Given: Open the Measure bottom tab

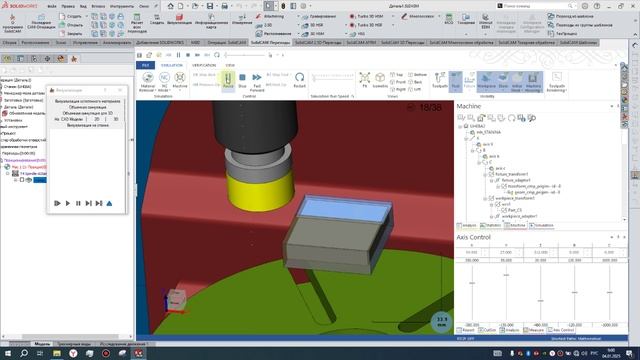Looking at the screenshot, I should click(534, 330).
